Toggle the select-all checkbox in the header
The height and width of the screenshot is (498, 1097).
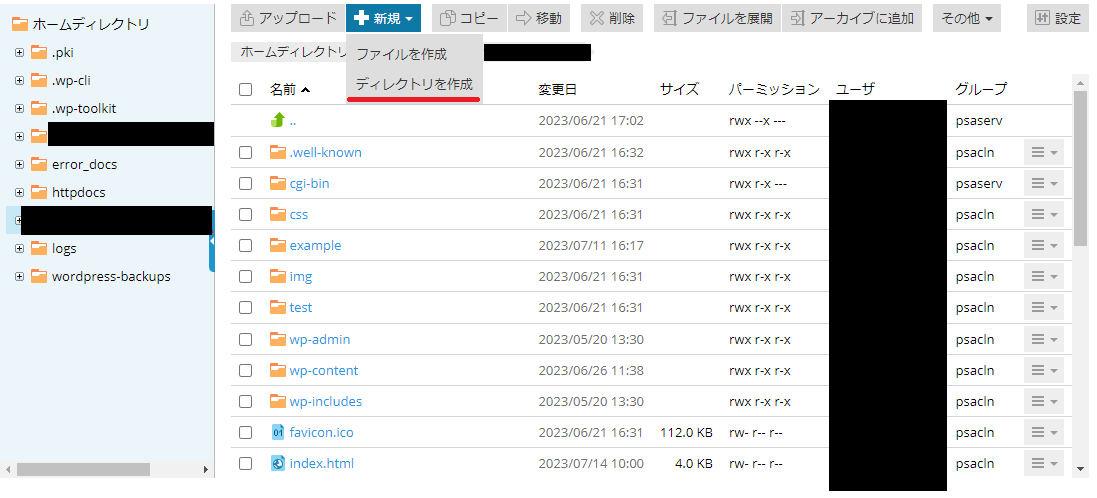click(x=245, y=90)
